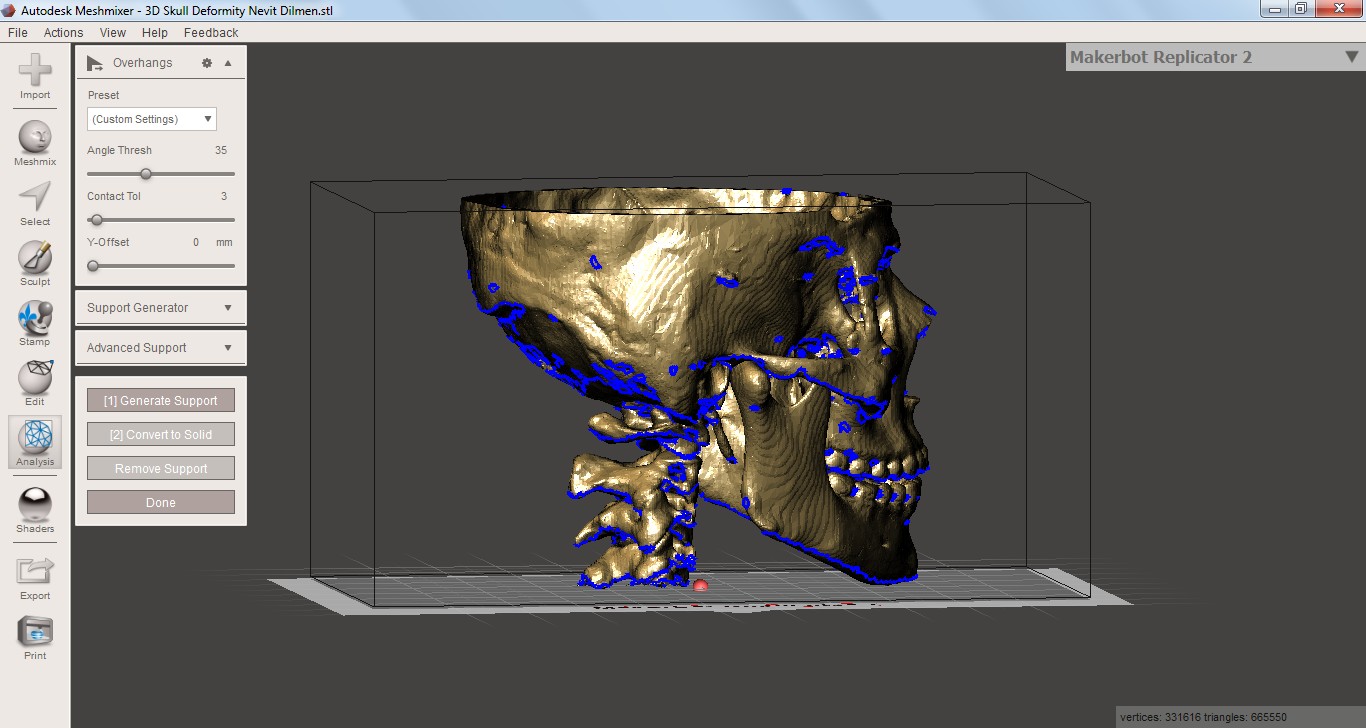1366x728 pixels.
Task: Click the Print icon in the sidebar
Action: coord(34,636)
